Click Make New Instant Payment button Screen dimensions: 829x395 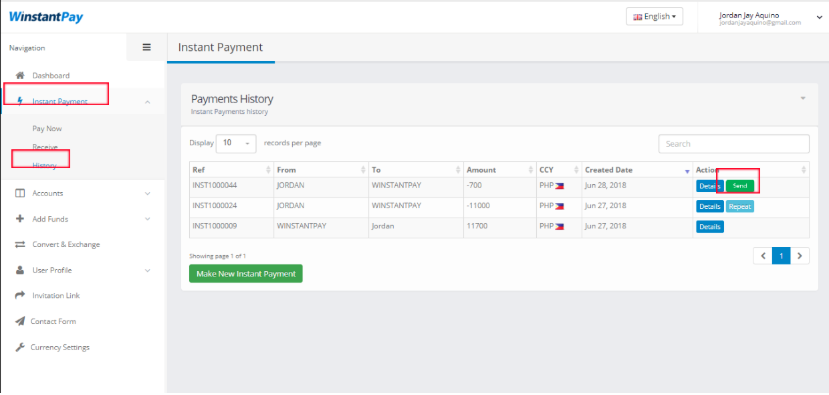246,274
